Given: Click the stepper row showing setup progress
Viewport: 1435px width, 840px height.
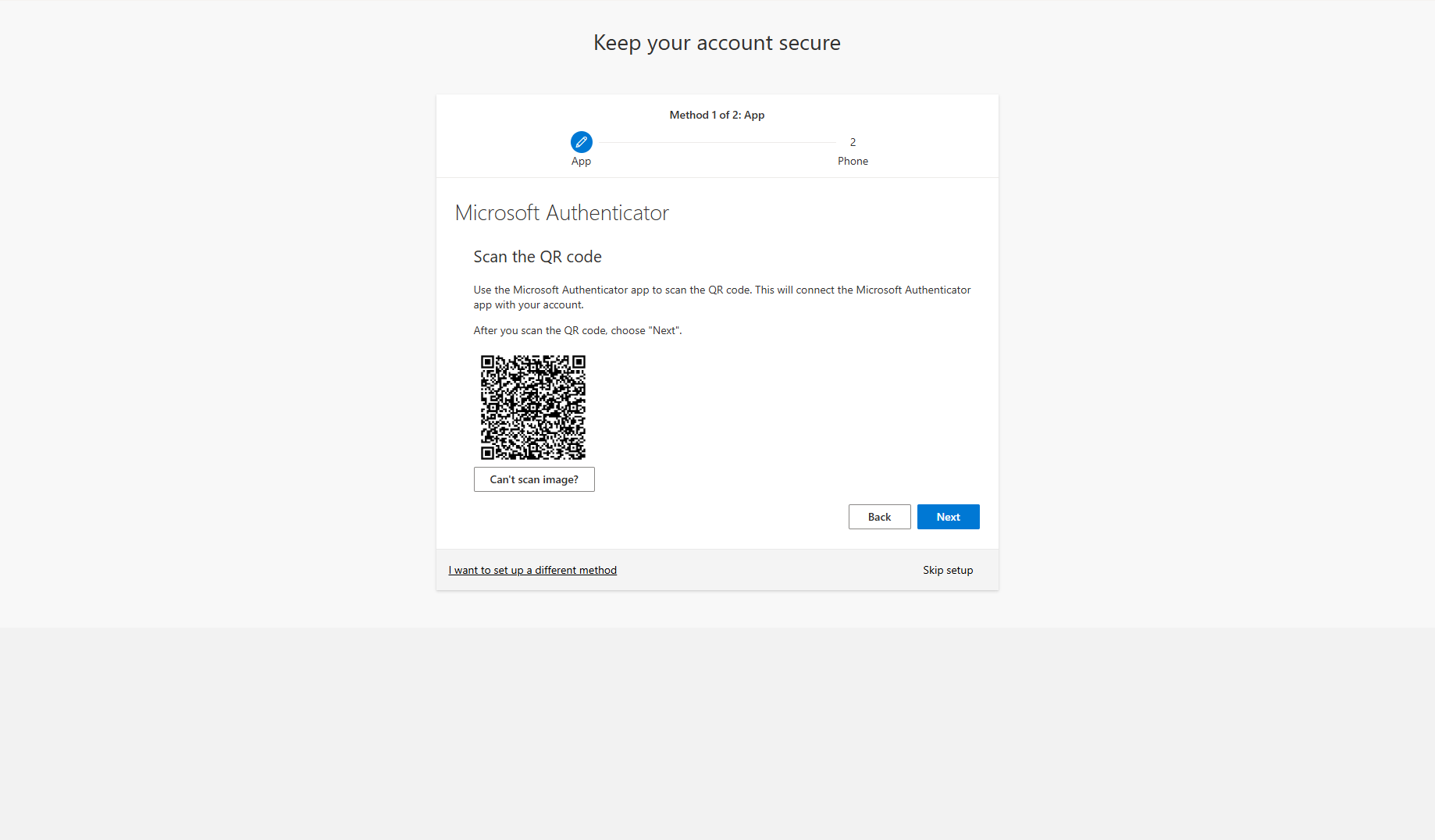Looking at the screenshot, I should tap(716, 148).
